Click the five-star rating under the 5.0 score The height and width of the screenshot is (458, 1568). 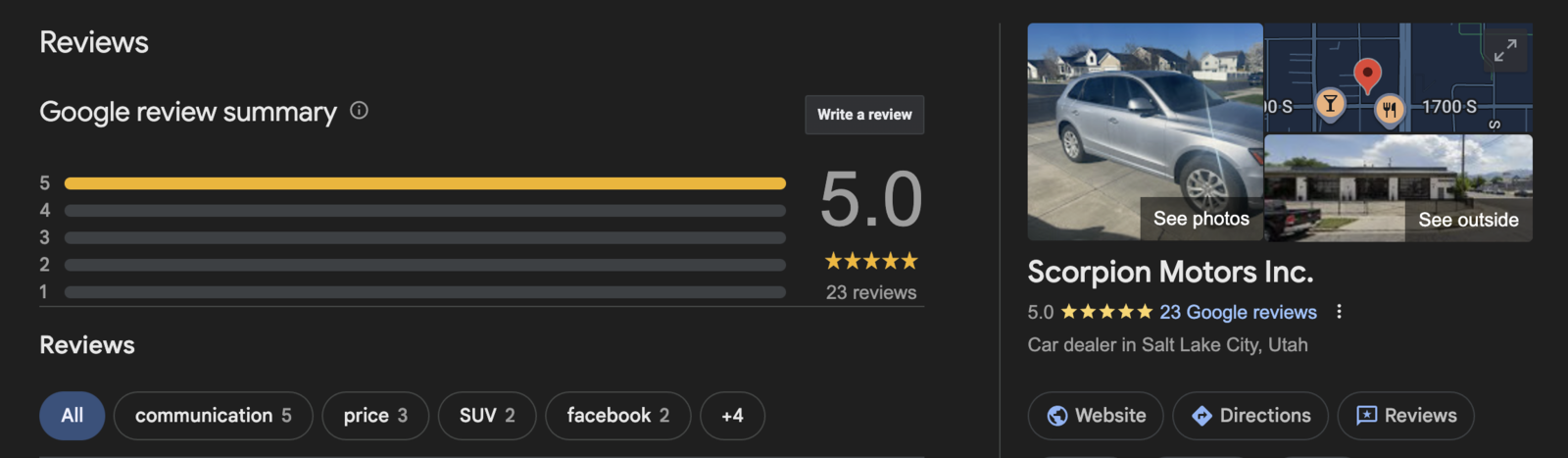870,261
